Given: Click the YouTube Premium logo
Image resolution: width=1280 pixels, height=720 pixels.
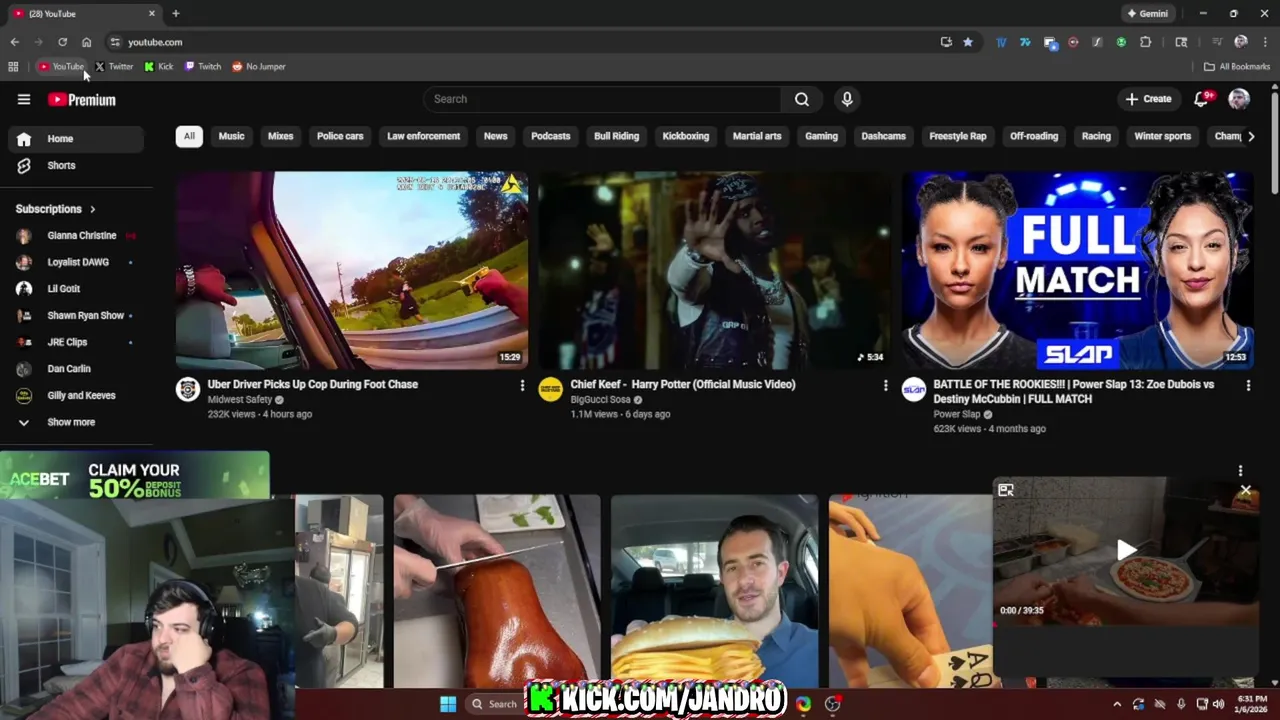Looking at the screenshot, I should 82,100.
